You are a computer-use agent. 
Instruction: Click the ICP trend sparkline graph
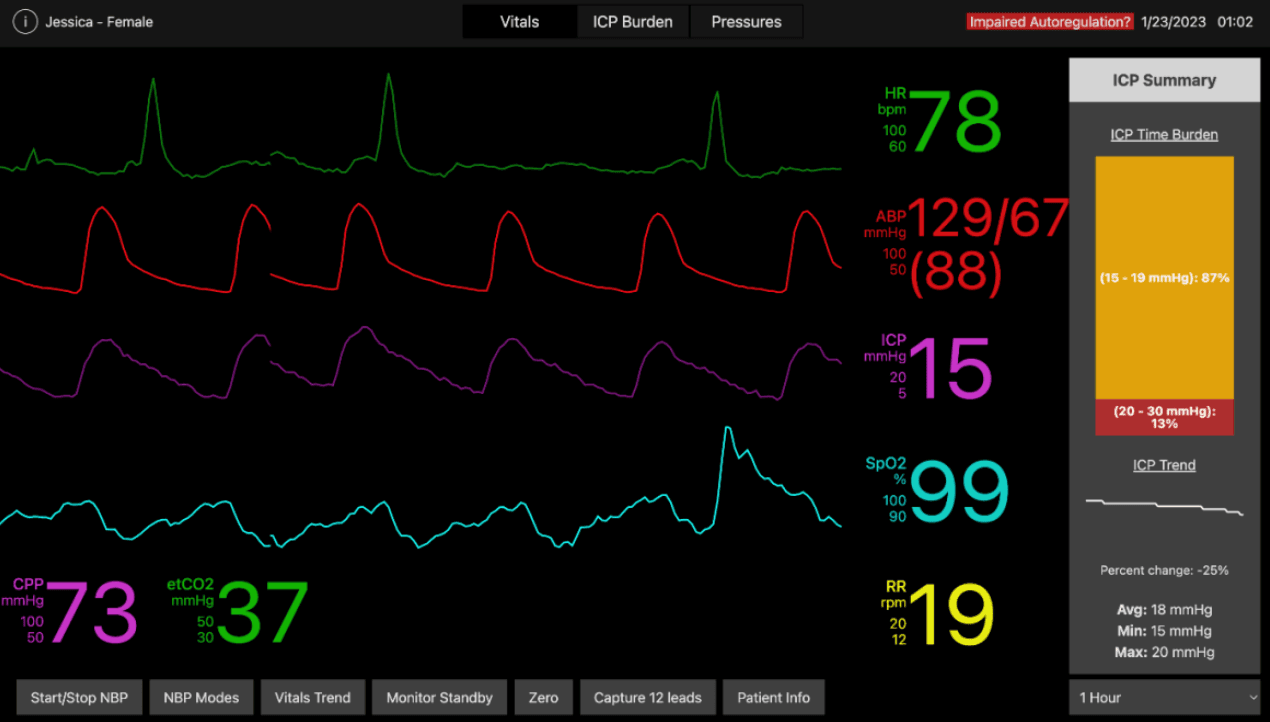point(1164,506)
